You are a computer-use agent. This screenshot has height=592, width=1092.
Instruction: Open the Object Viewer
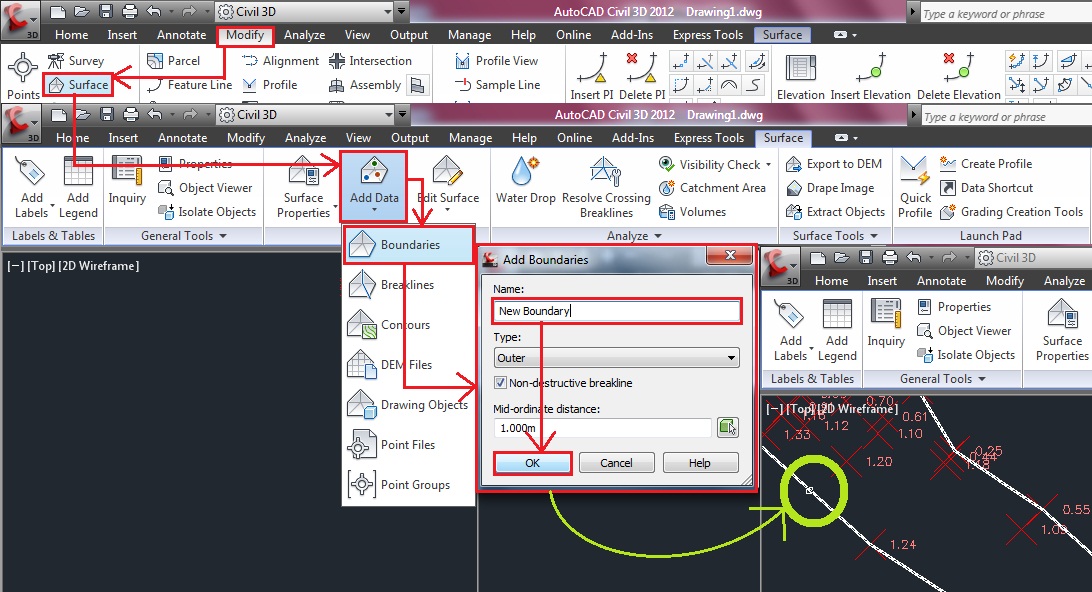207,187
